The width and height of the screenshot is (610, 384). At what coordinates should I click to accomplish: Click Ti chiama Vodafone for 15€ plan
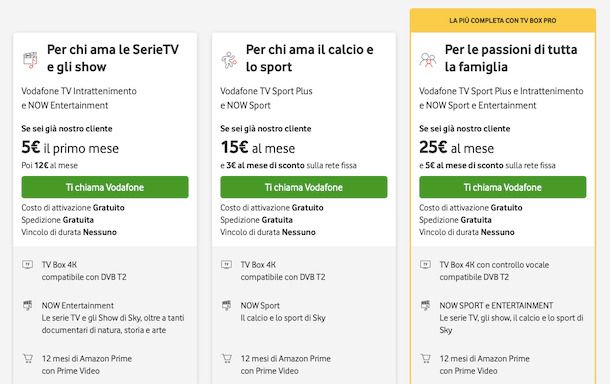304,187
